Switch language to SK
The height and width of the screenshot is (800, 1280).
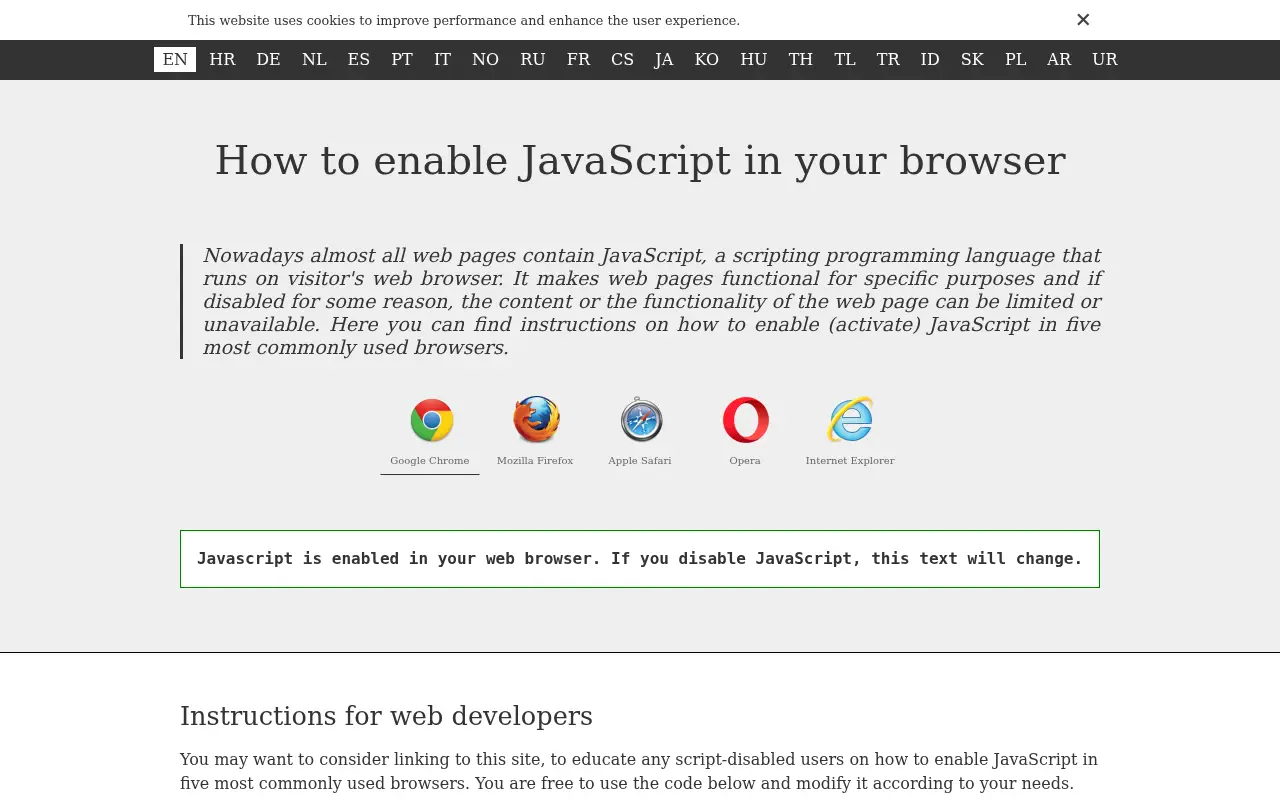point(972,59)
